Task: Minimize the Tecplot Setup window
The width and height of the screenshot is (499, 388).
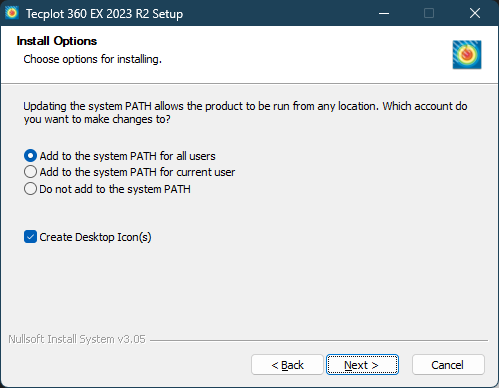Action: [384, 13]
